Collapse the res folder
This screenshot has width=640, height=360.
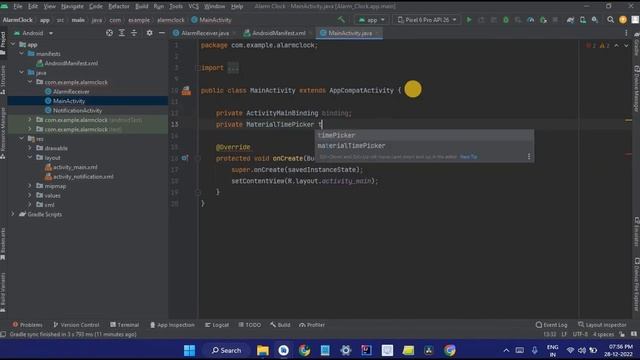[22, 138]
